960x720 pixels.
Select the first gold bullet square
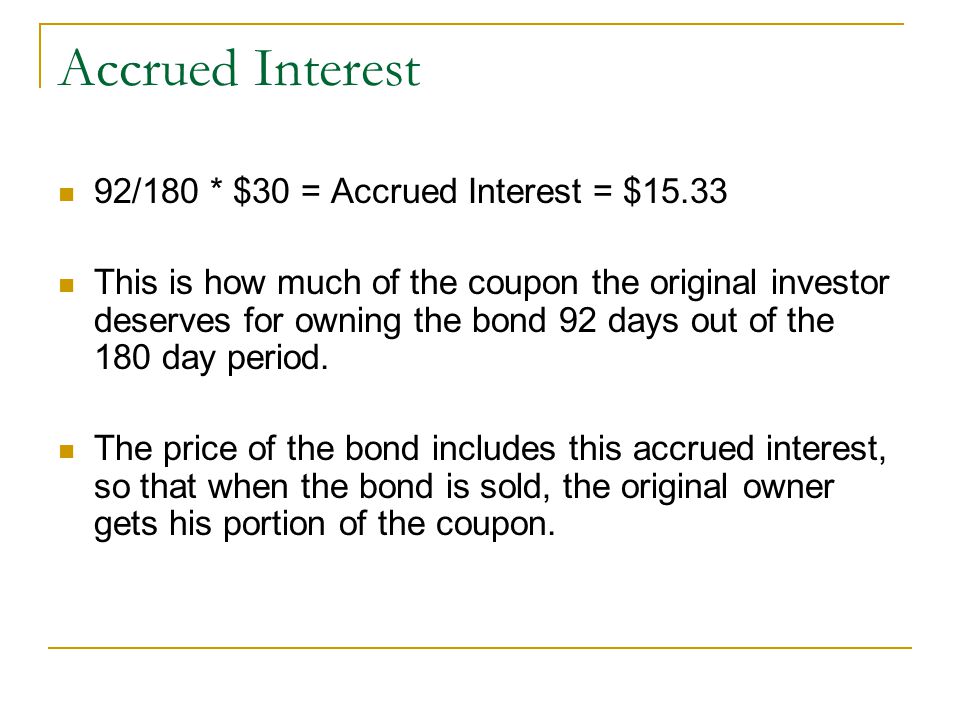coord(67,195)
